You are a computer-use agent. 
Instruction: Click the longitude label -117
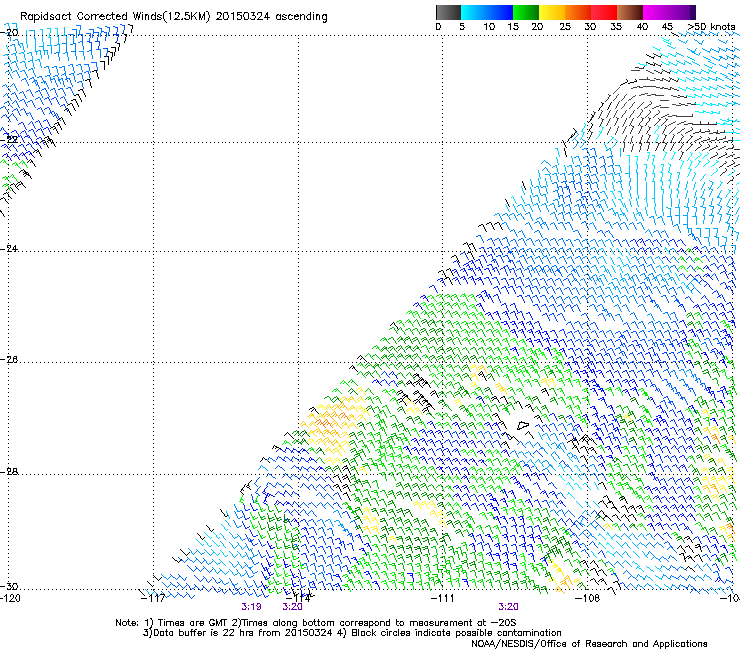[x=153, y=598]
